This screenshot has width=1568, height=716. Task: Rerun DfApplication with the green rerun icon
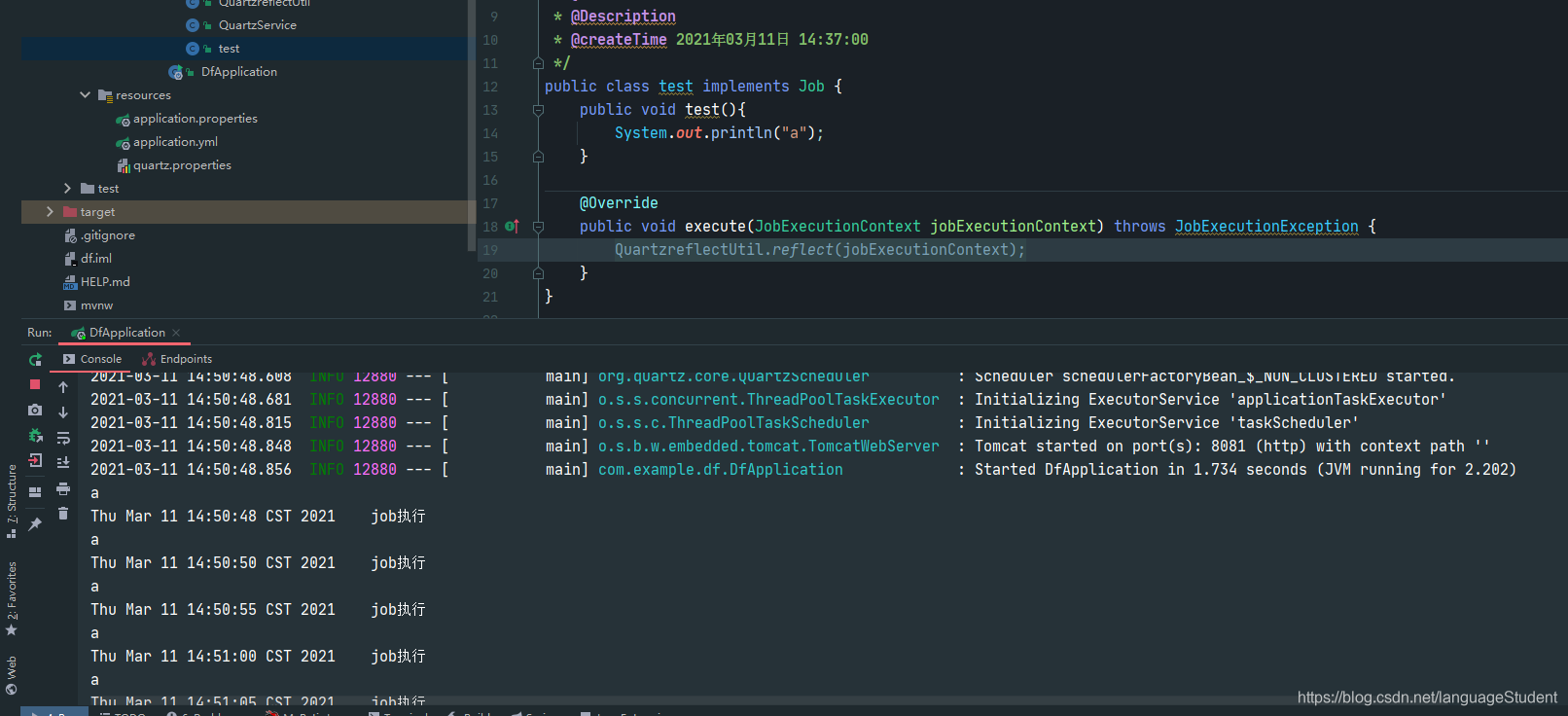coord(35,360)
